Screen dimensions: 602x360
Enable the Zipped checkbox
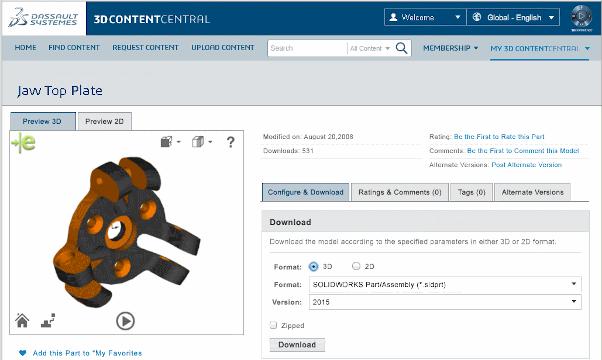(273, 325)
